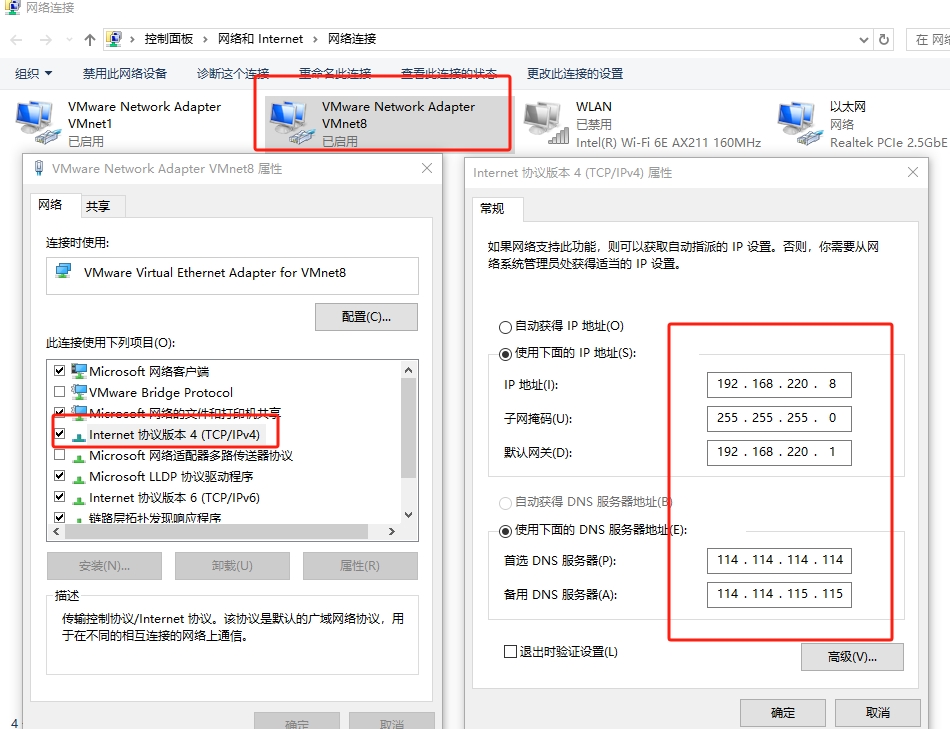
Task: Select the VMware Network Adapter VMnet1 icon
Action: tap(37, 122)
